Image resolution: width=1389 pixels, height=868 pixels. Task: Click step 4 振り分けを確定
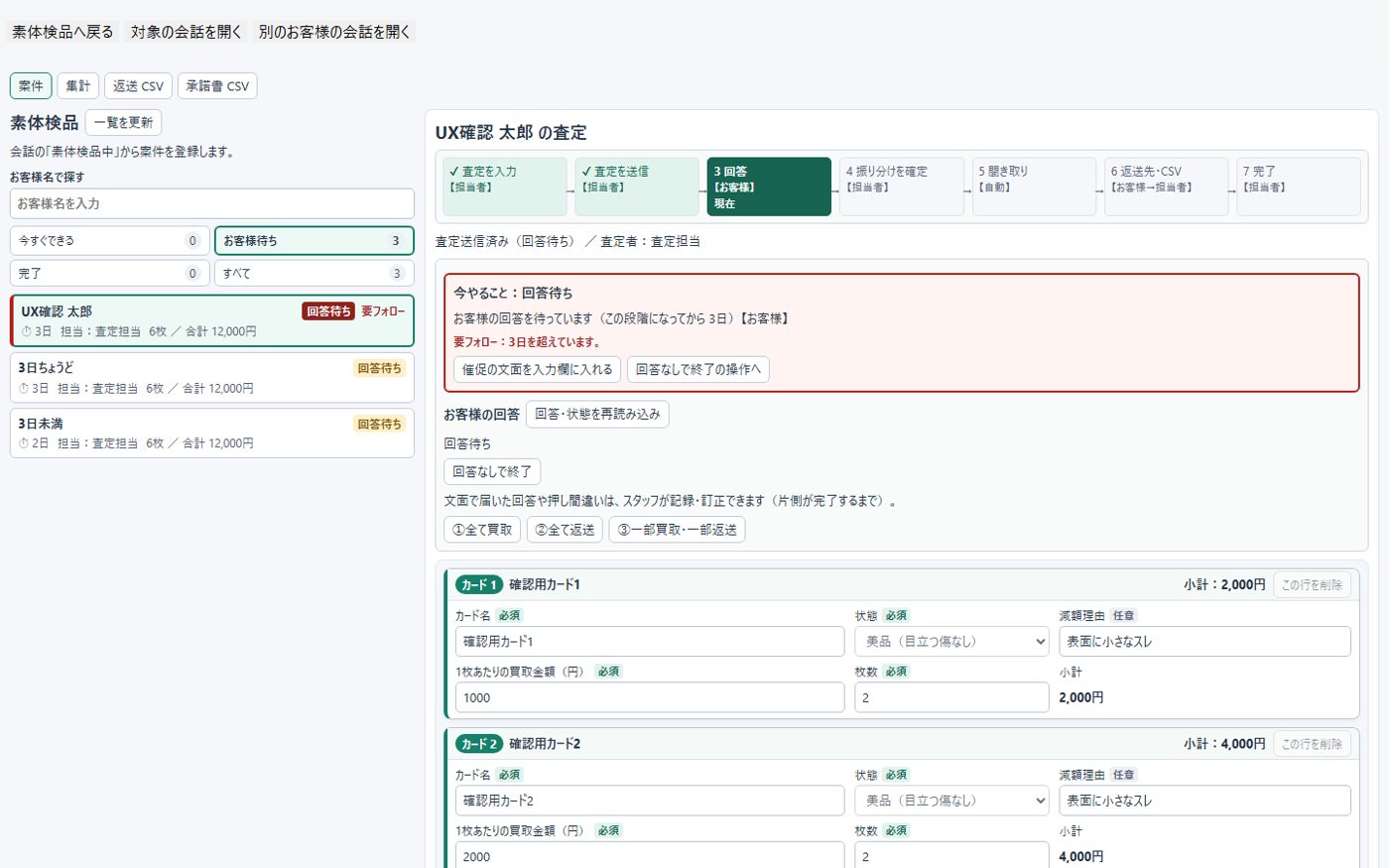(902, 186)
